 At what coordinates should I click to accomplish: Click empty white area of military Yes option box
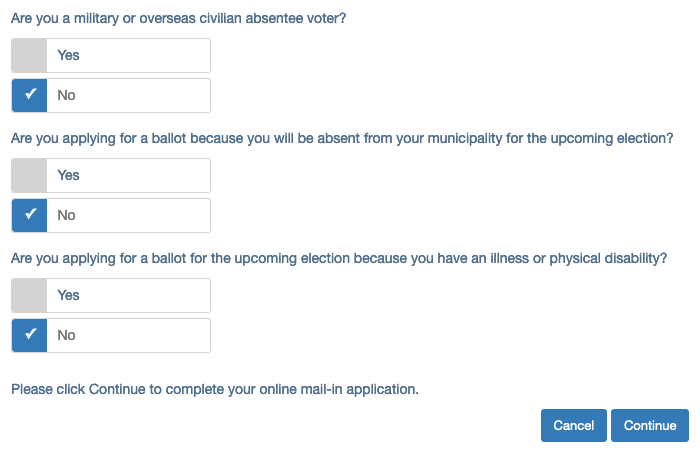click(x=145, y=55)
